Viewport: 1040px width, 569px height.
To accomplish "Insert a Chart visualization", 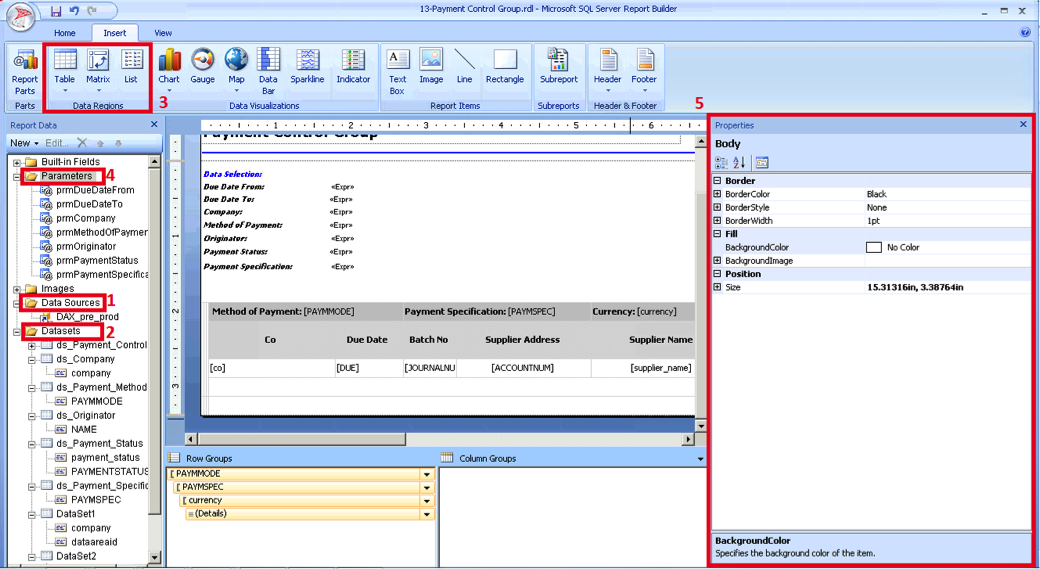I will pyautogui.click(x=169, y=70).
